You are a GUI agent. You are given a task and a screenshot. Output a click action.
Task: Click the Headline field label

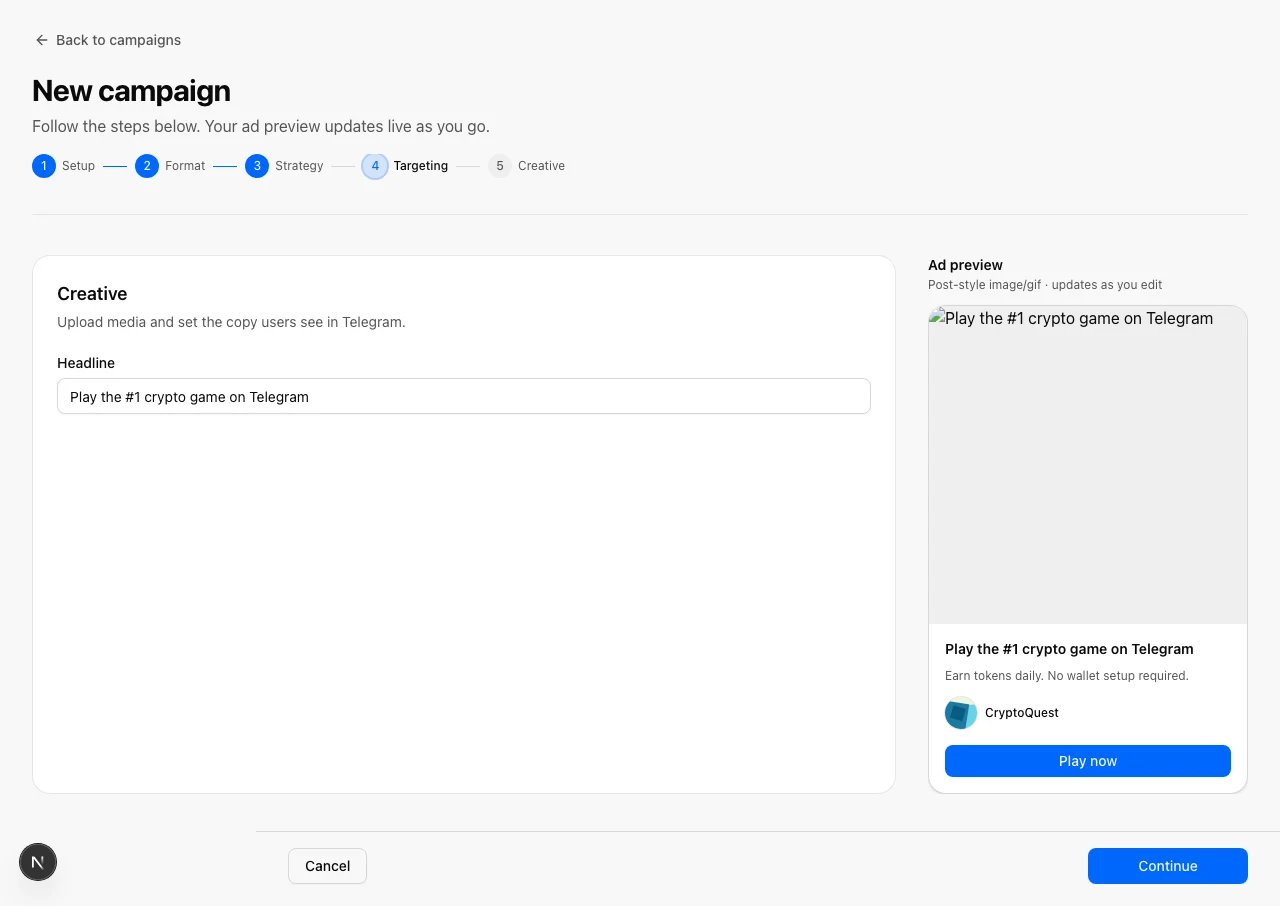click(86, 363)
